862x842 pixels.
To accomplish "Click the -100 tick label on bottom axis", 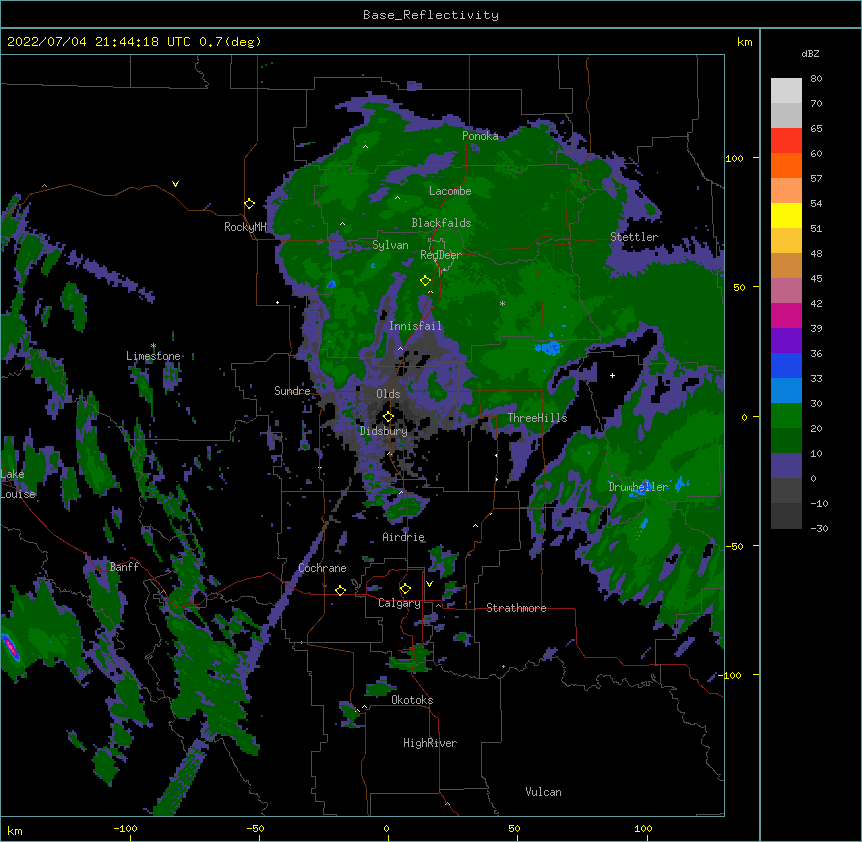I will [x=125, y=829].
